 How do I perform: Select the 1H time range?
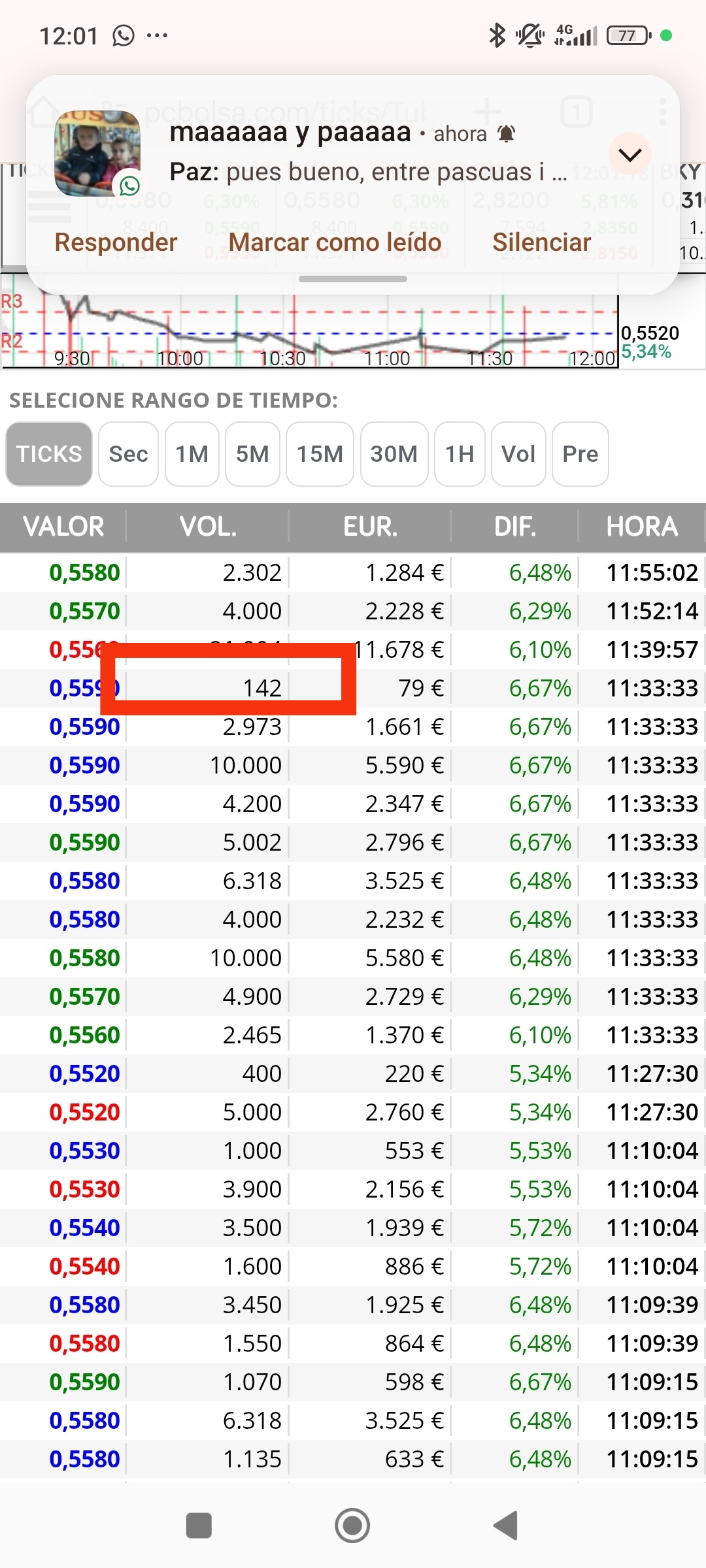click(x=460, y=454)
